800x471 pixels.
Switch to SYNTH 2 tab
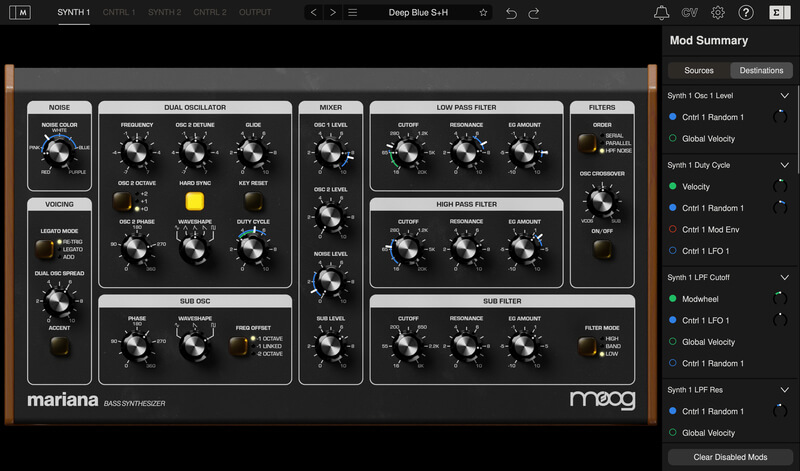[164, 12]
